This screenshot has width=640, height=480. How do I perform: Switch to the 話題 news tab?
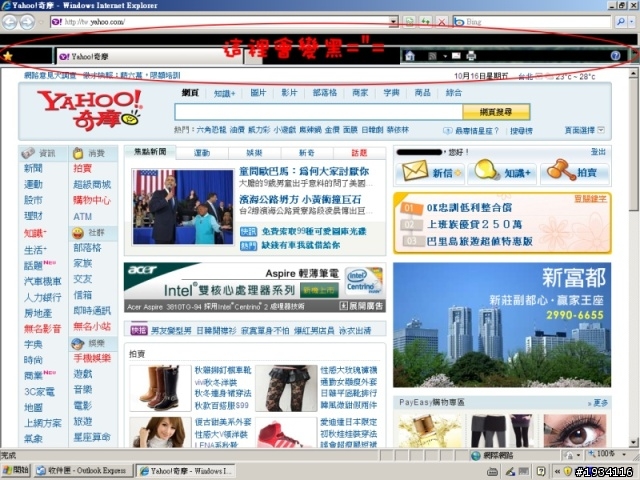359,153
